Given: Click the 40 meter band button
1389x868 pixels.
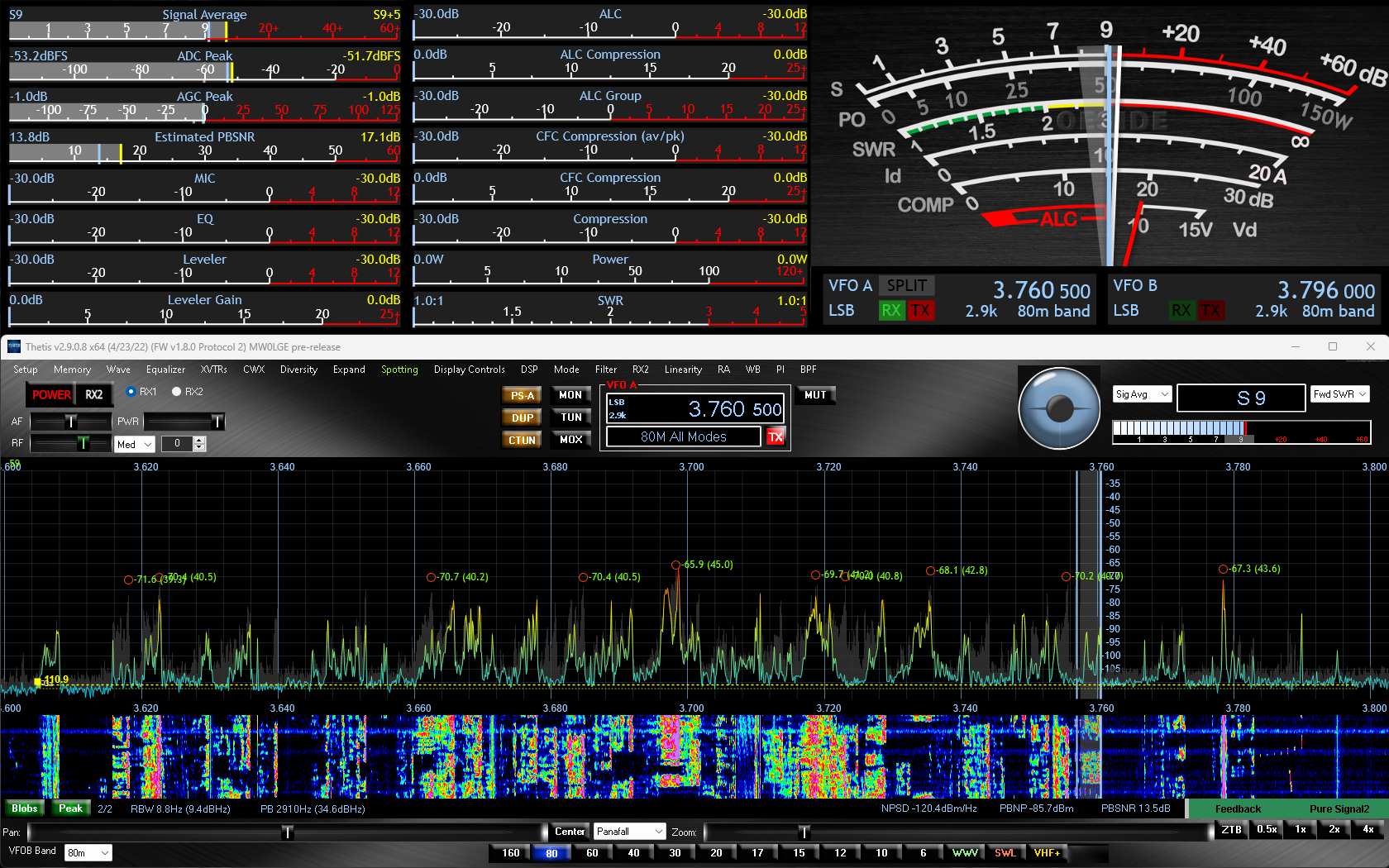Looking at the screenshot, I should (x=633, y=853).
